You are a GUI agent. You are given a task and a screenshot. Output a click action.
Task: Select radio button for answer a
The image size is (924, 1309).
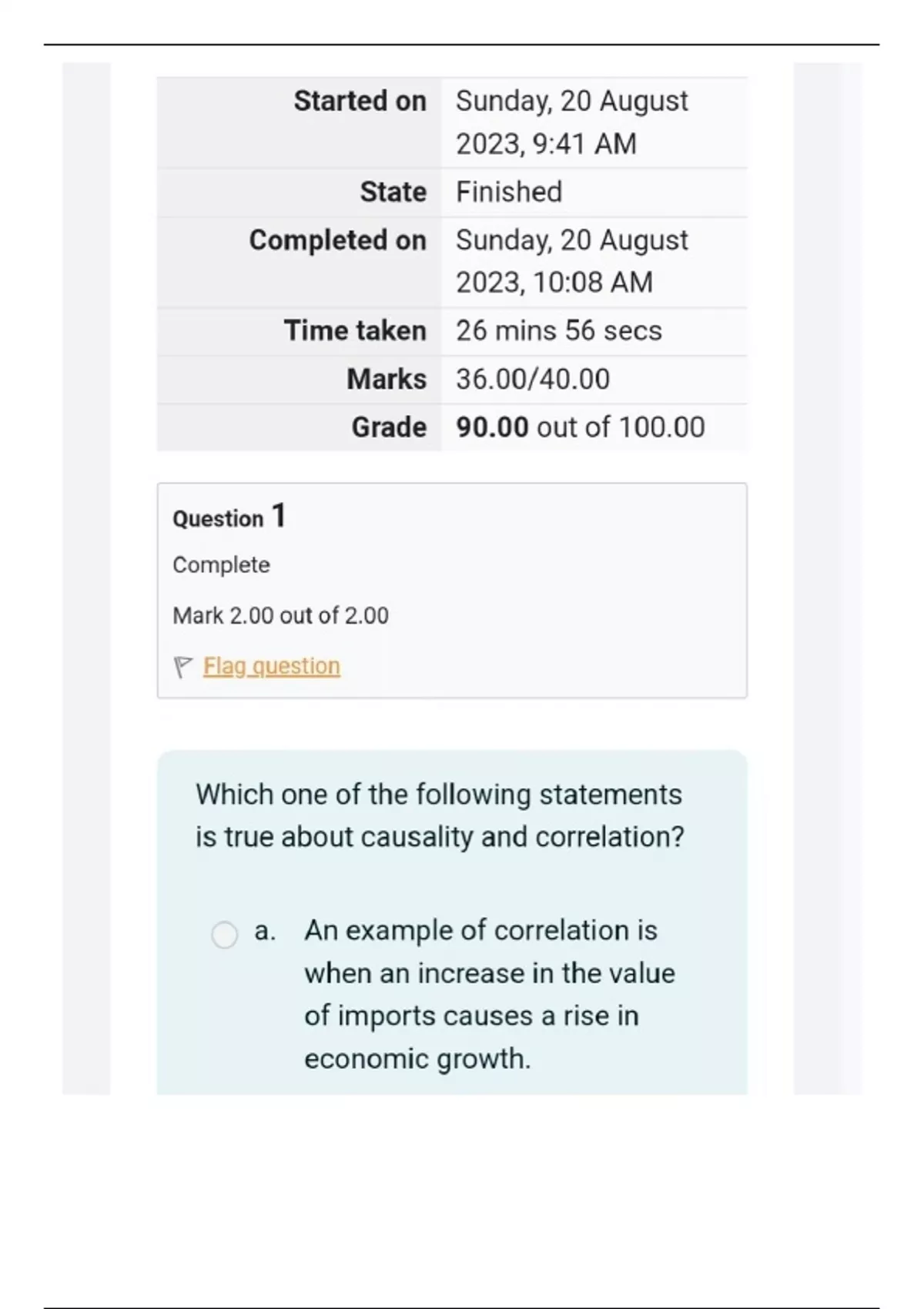point(224,935)
